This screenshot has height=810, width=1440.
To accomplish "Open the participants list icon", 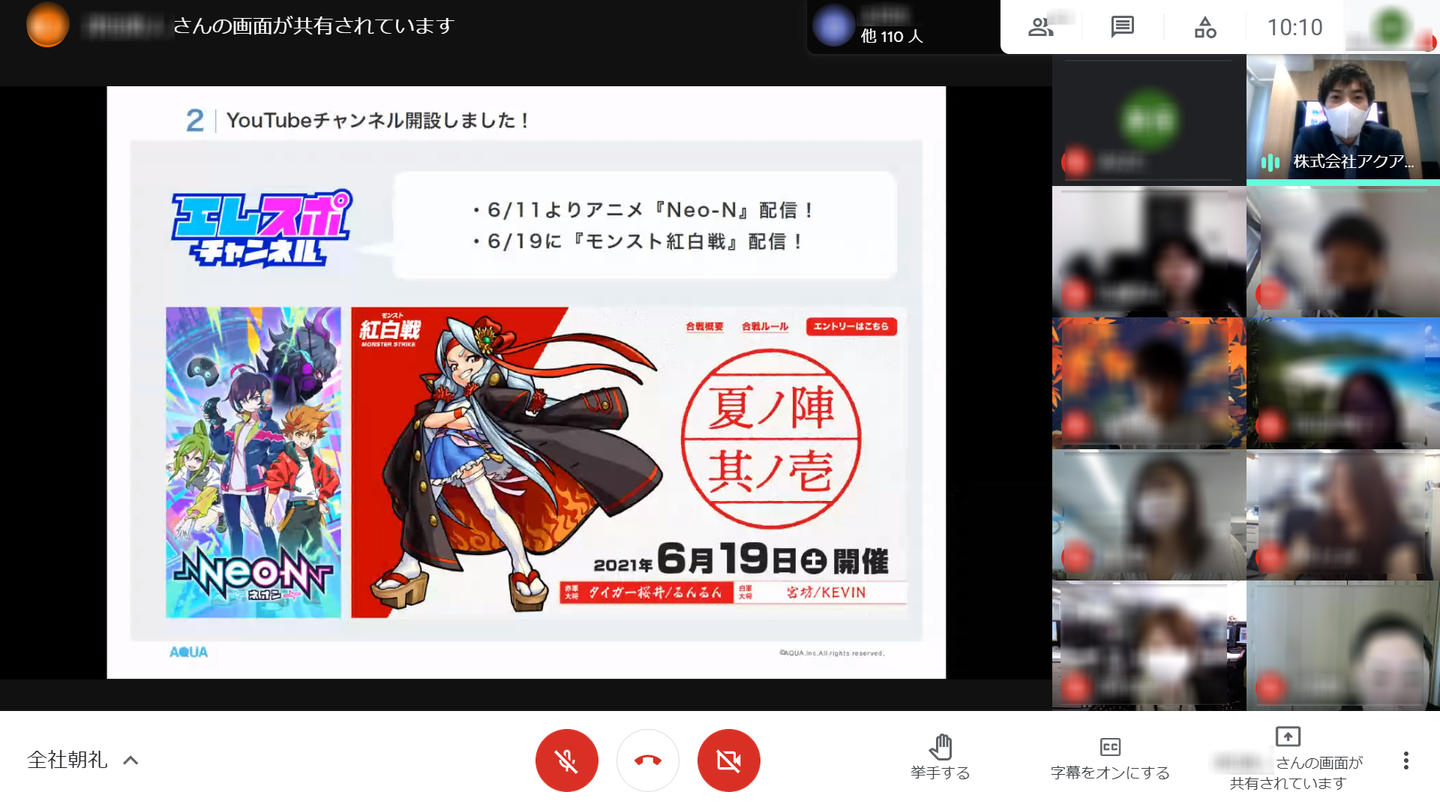I will click(1041, 27).
